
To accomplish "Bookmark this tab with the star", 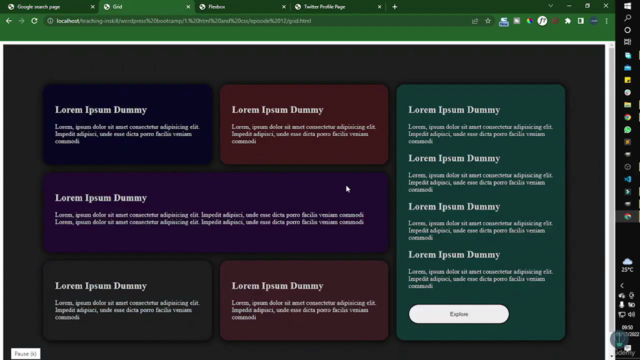I will point(488,21).
